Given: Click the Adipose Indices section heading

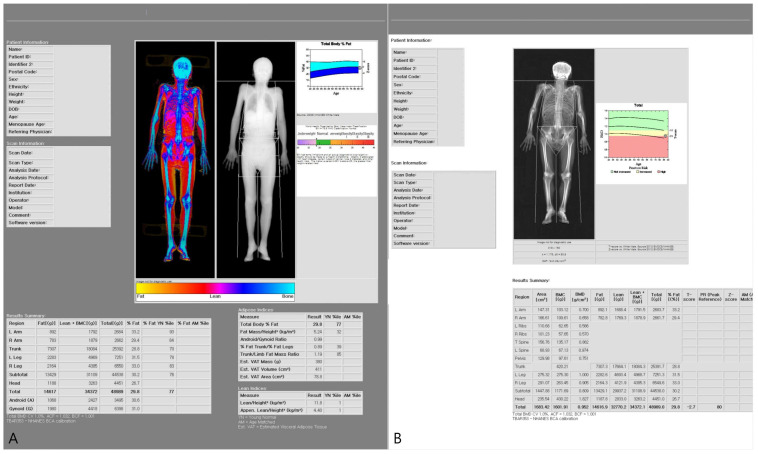Looking at the screenshot, I should coord(256,309).
